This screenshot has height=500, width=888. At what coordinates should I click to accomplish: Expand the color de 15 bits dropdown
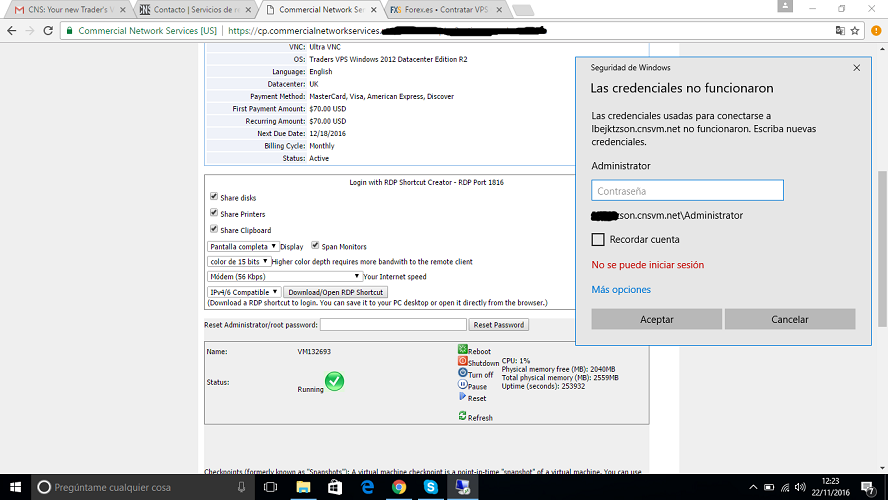[238, 261]
